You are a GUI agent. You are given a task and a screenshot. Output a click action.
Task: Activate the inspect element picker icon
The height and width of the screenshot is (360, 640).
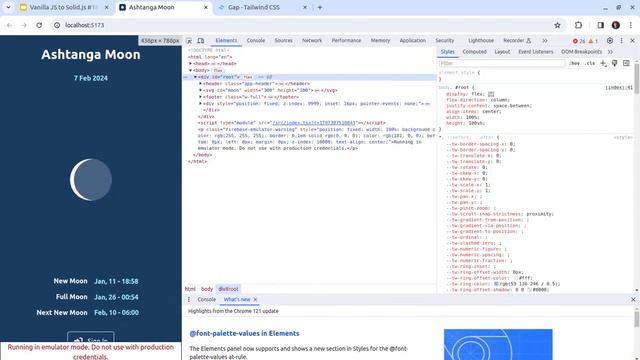[x=189, y=41]
